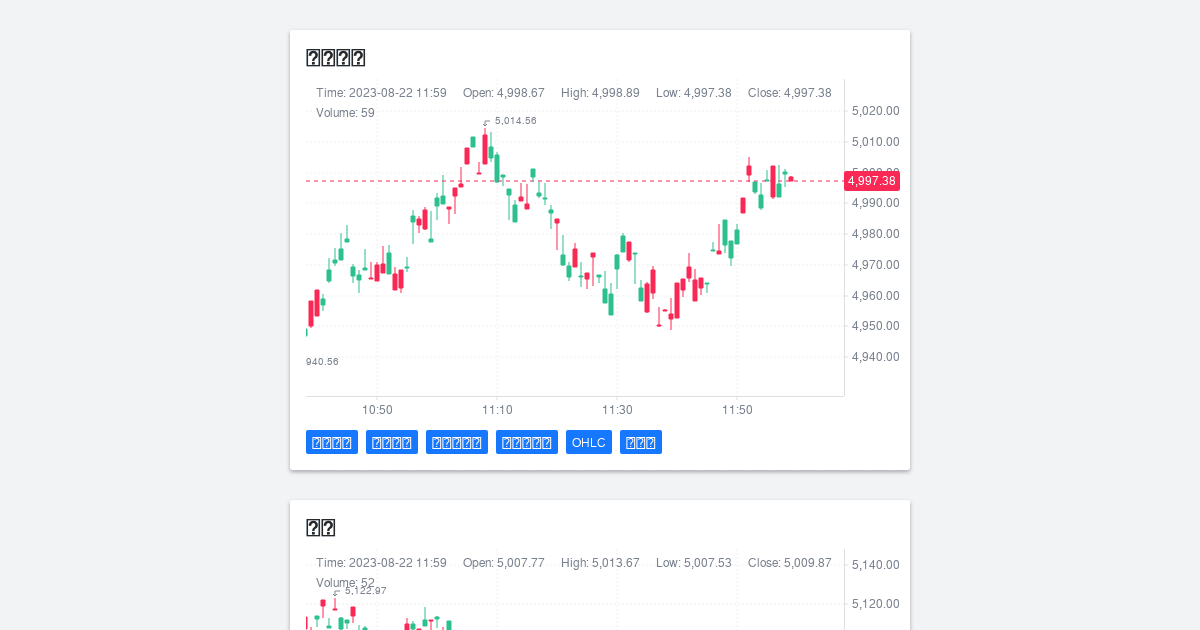
Task: Click 5,140.00 on the lower chart axis
Action: pos(875,565)
